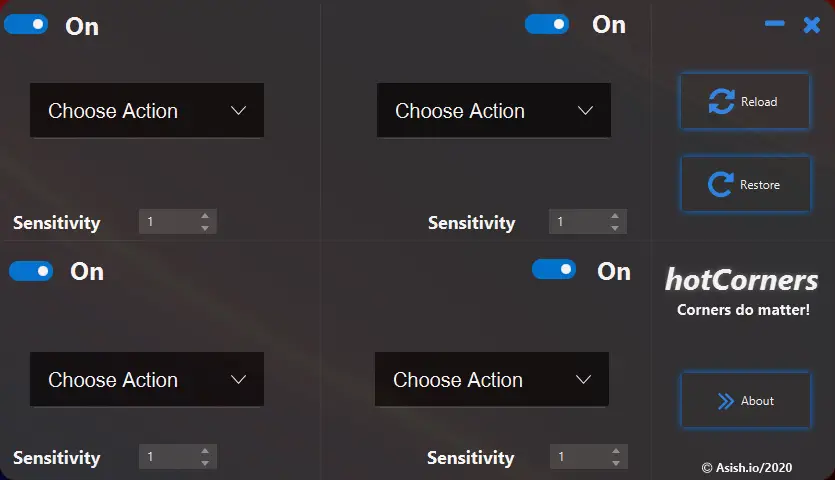
Task: Turn off the bottom-left corner switch
Action: tap(31, 270)
